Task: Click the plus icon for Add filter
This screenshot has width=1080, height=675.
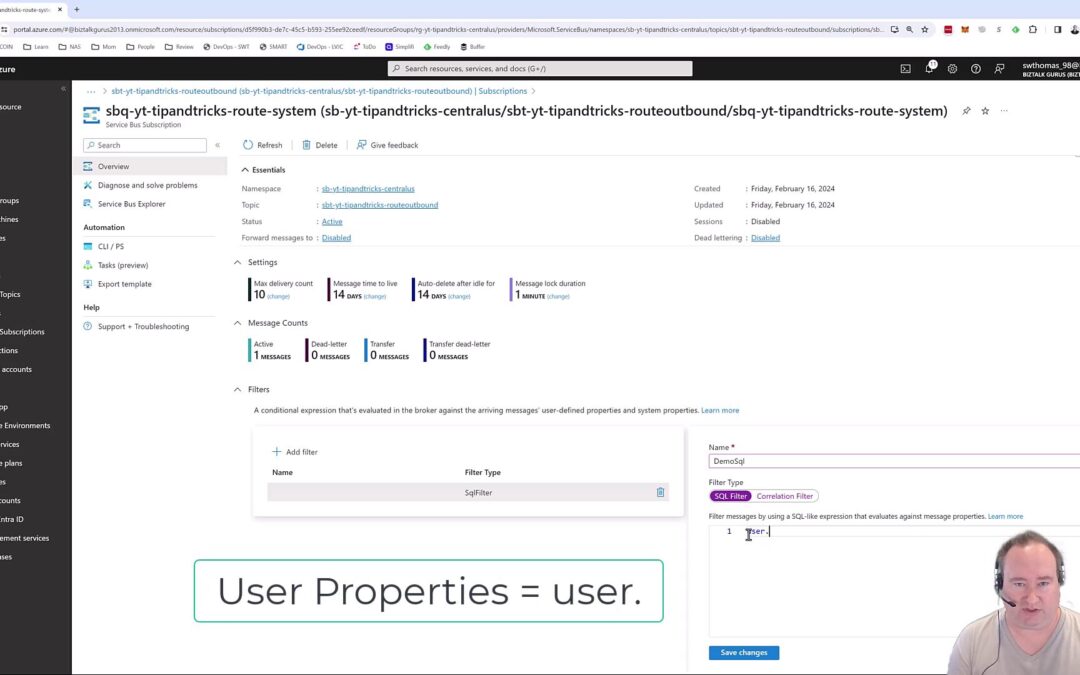Action: coord(276,452)
